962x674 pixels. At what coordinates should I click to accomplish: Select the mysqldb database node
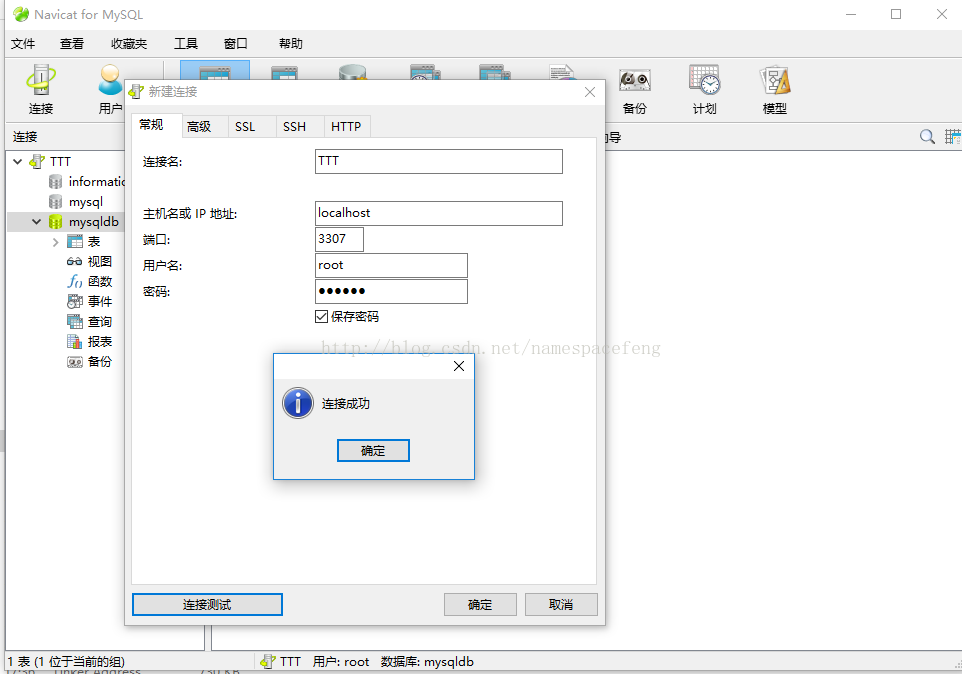coord(93,221)
